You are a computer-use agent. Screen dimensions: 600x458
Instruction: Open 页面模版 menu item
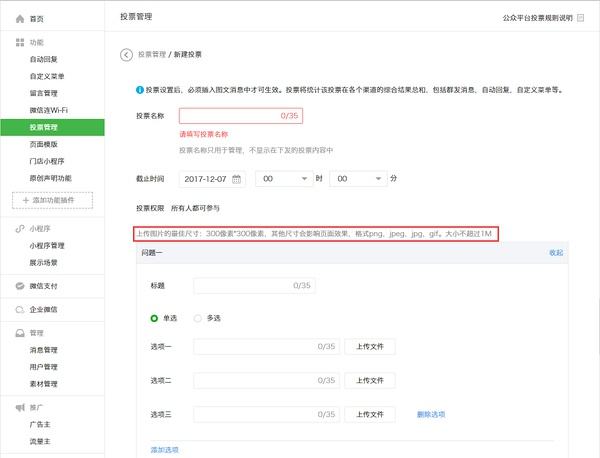[44, 144]
